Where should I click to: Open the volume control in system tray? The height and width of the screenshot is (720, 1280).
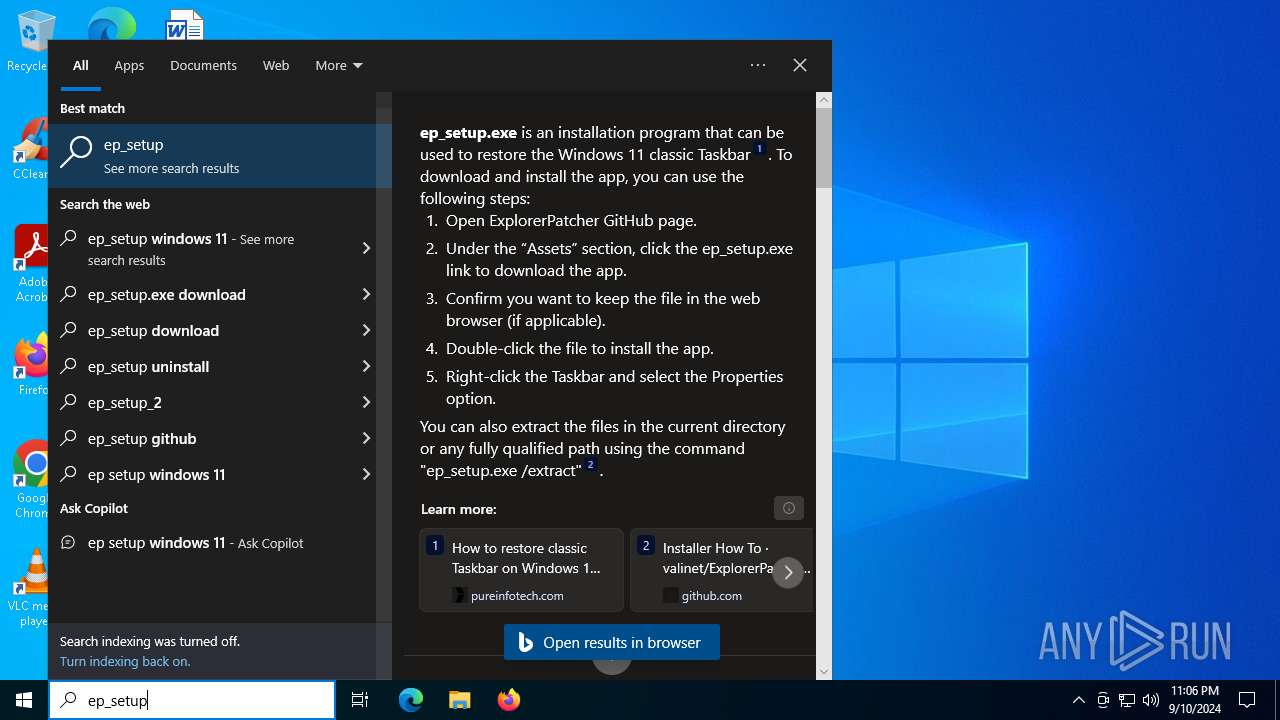coord(1151,700)
